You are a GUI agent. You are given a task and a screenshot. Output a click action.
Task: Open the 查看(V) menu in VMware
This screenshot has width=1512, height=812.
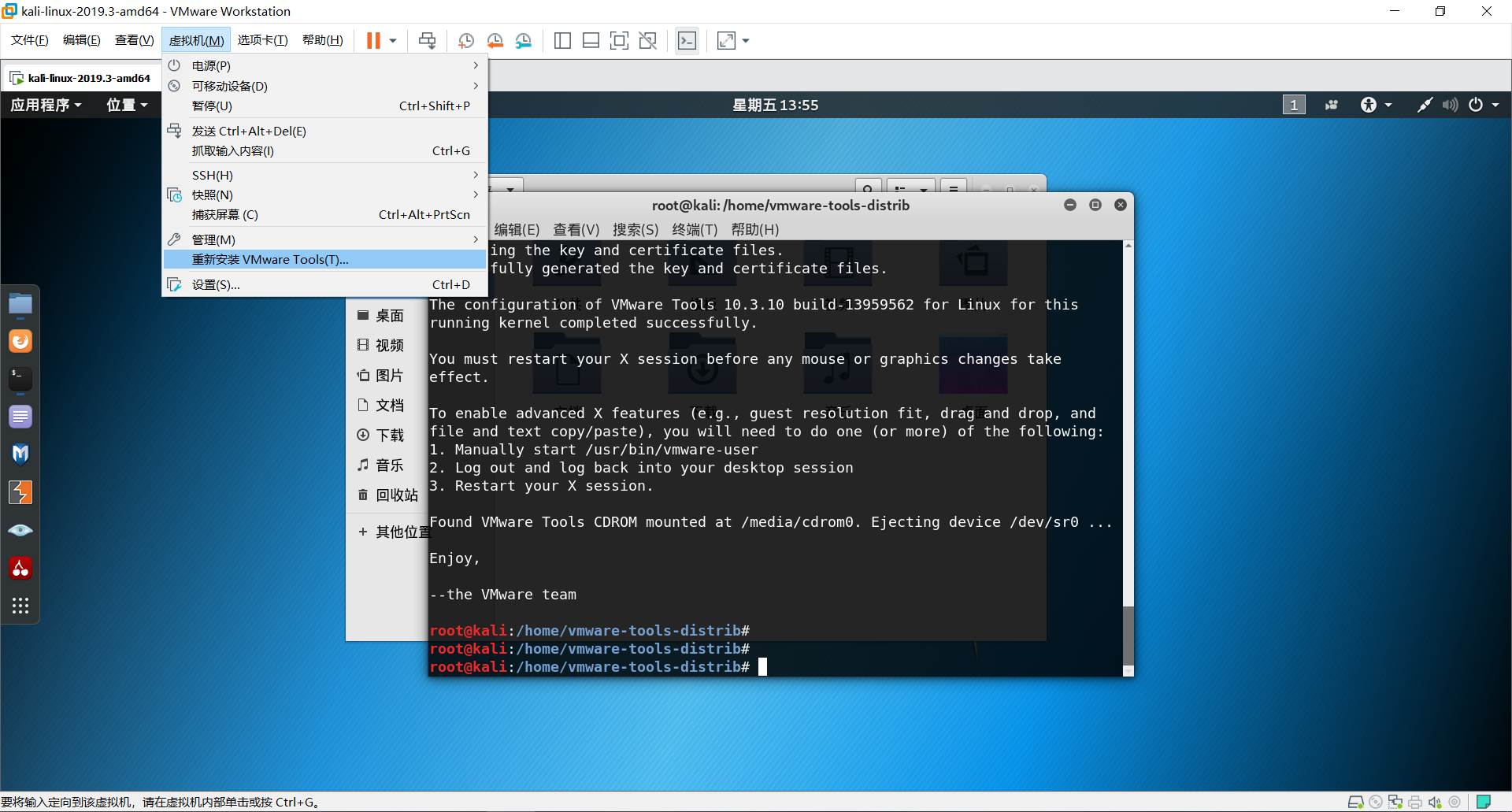[134, 40]
